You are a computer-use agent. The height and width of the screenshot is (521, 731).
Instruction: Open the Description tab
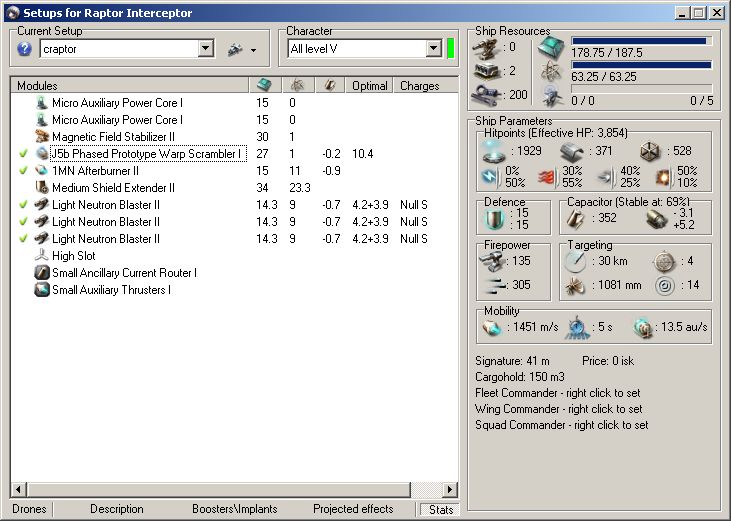pos(117,509)
